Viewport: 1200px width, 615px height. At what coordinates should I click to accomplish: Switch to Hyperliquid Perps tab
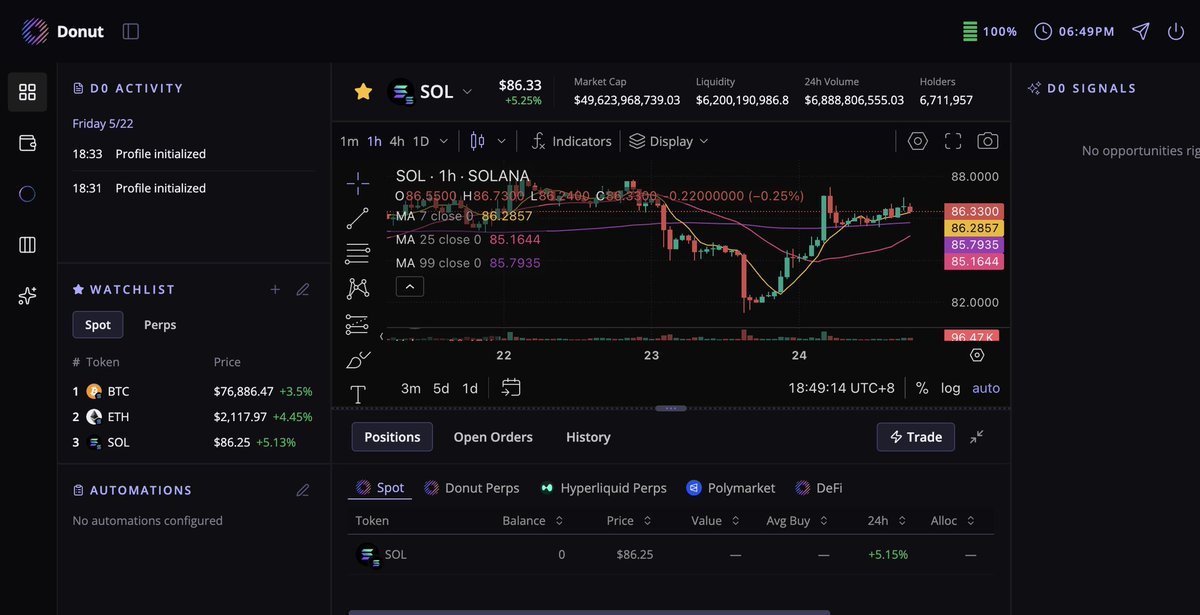[603, 488]
